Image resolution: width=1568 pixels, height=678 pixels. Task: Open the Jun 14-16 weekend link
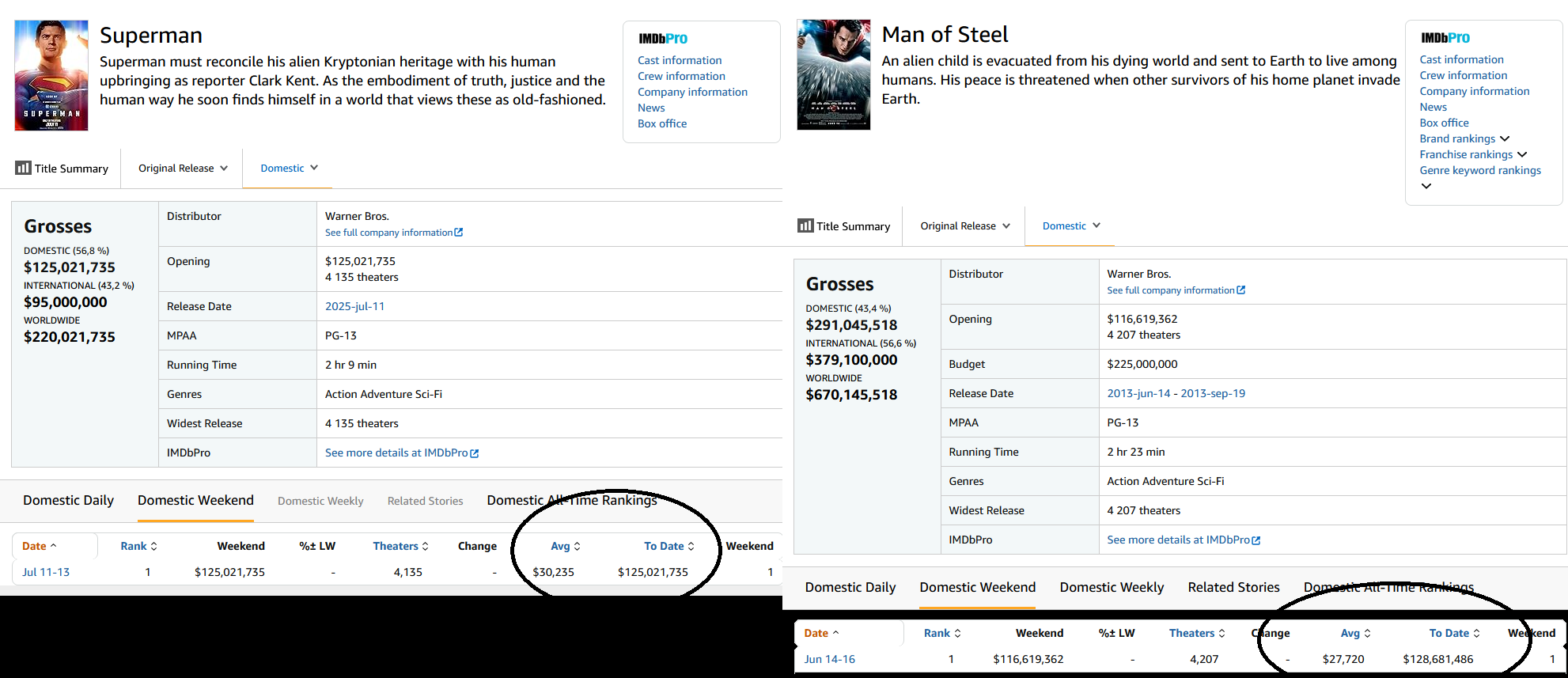point(830,659)
